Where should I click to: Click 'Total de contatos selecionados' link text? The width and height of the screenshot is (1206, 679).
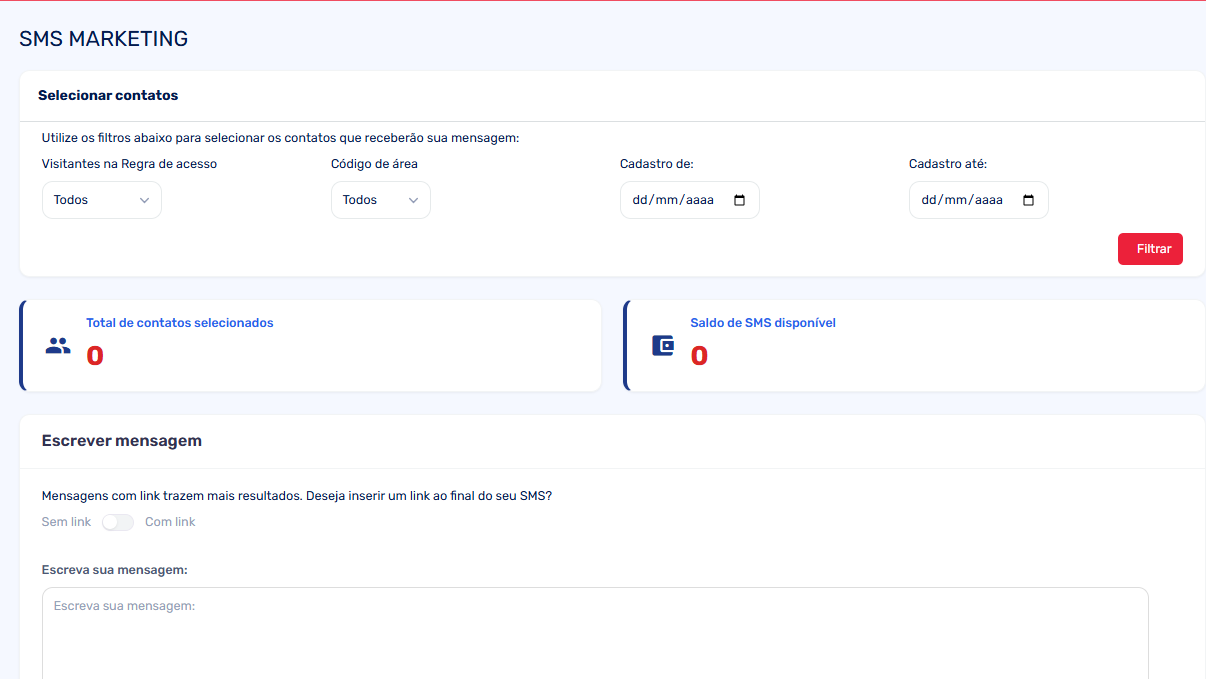(x=180, y=323)
